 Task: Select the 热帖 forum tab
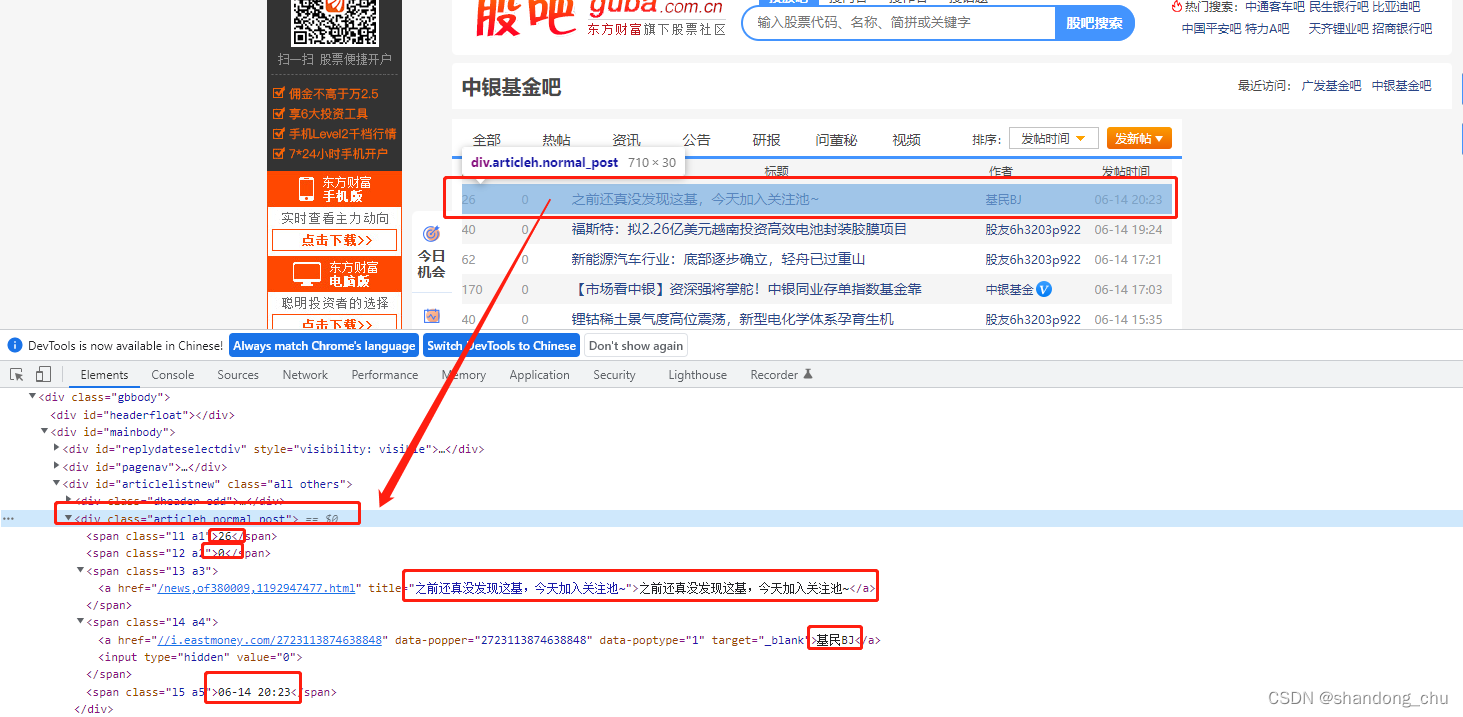tap(557, 140)
